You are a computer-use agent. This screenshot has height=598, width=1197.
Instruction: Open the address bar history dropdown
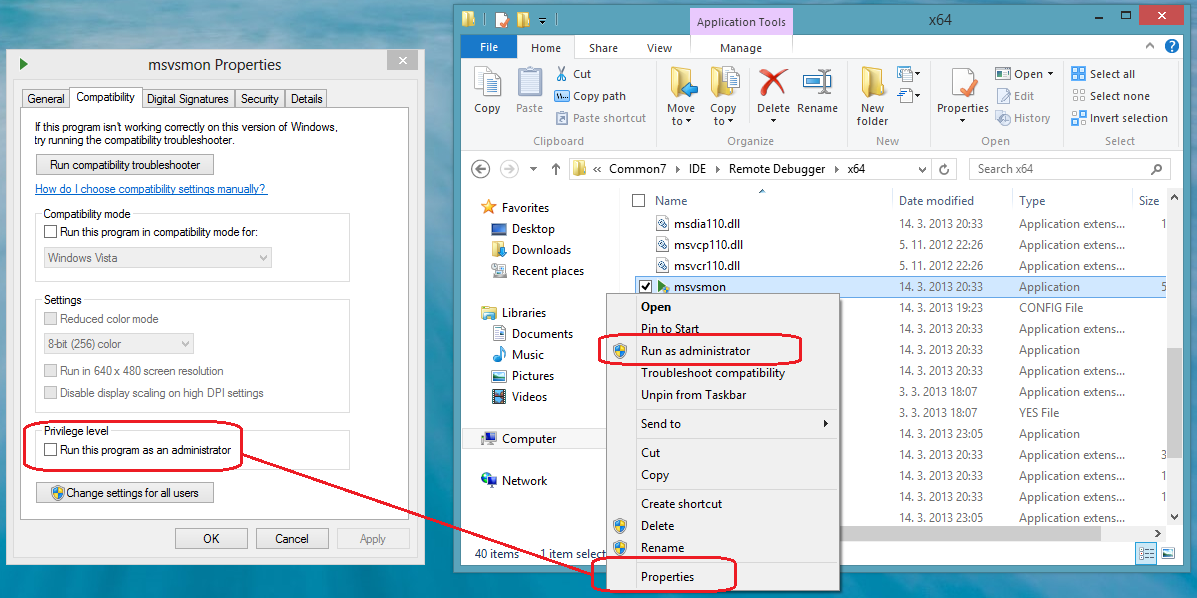924,169
